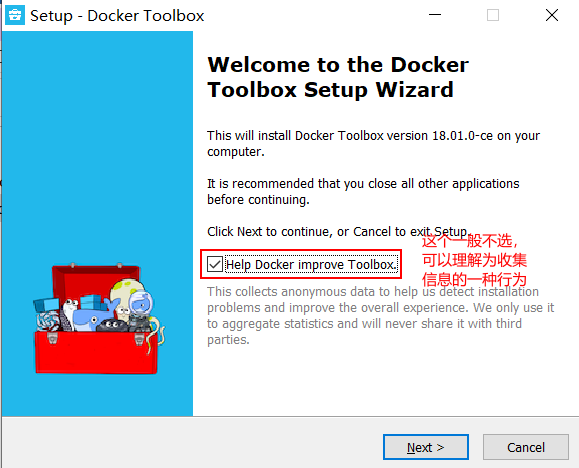Untick the Help Docker improve Toolbox checkbox
This screenshot has width=579, height=468.
tap(215, 264)
